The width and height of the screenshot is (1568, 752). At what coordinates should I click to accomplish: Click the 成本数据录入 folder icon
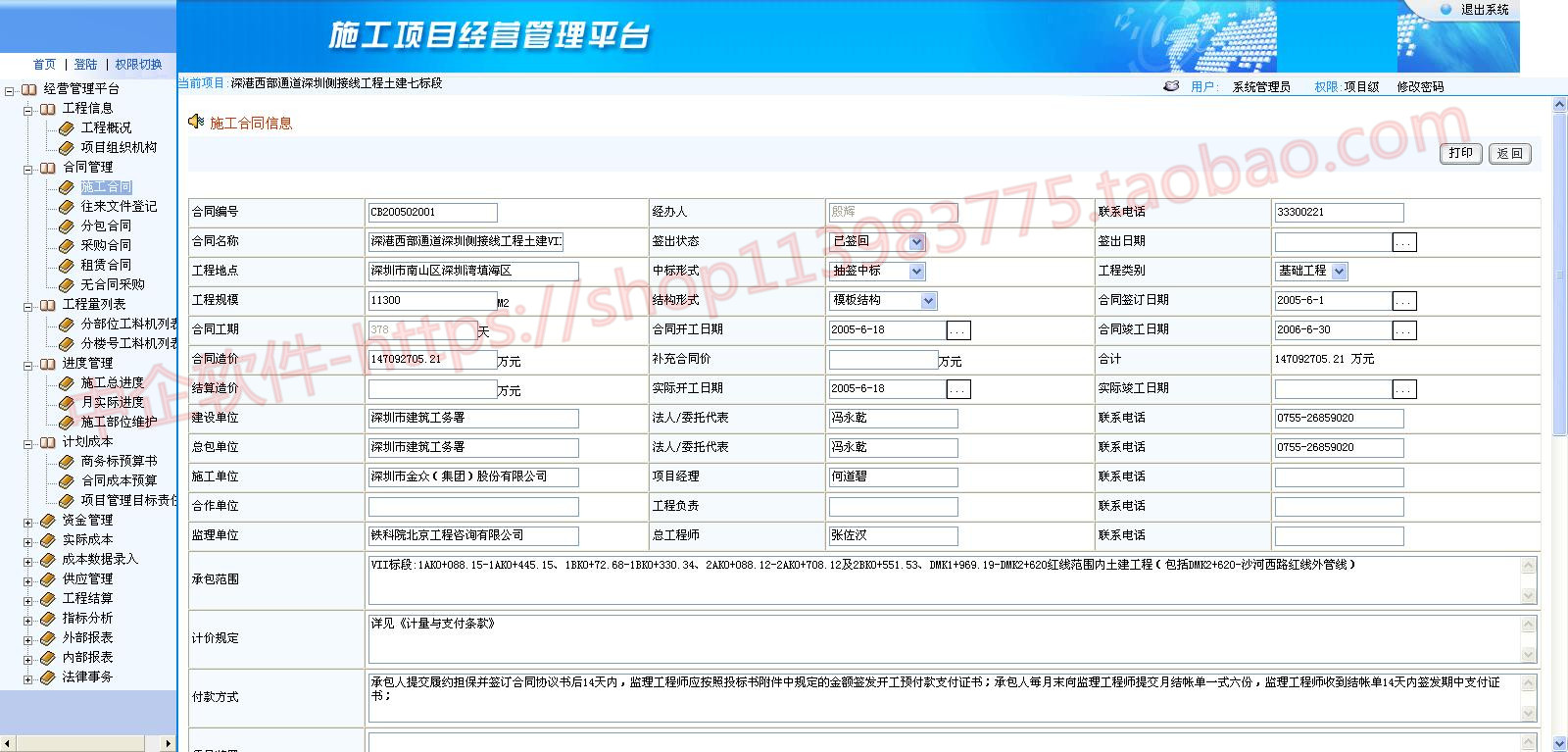coord(47,560)
